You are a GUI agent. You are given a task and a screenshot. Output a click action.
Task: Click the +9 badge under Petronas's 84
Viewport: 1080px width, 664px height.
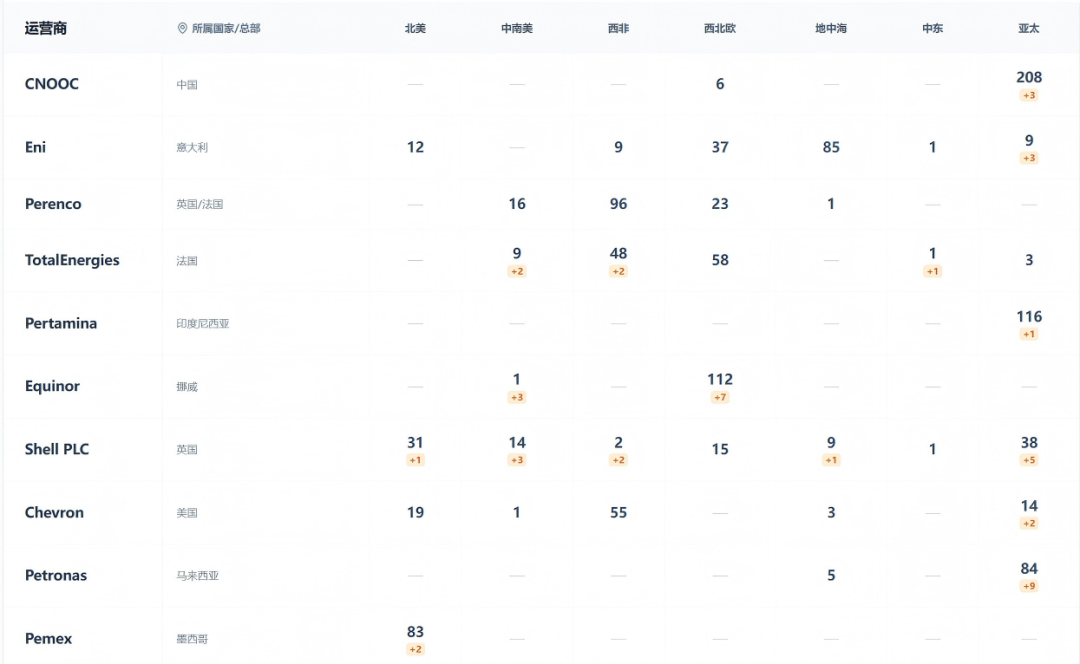pyautogui.click(x=1029, y=586)
